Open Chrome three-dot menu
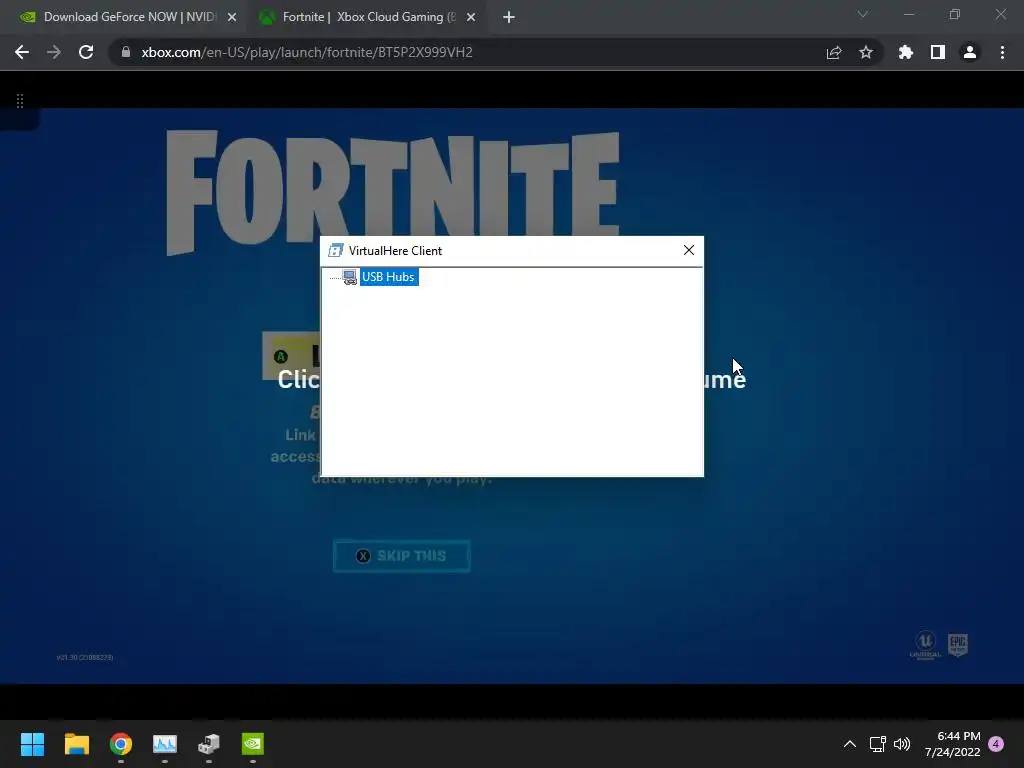The height and width of the screenshot is (768, 1024). (x=1002, y=52)
